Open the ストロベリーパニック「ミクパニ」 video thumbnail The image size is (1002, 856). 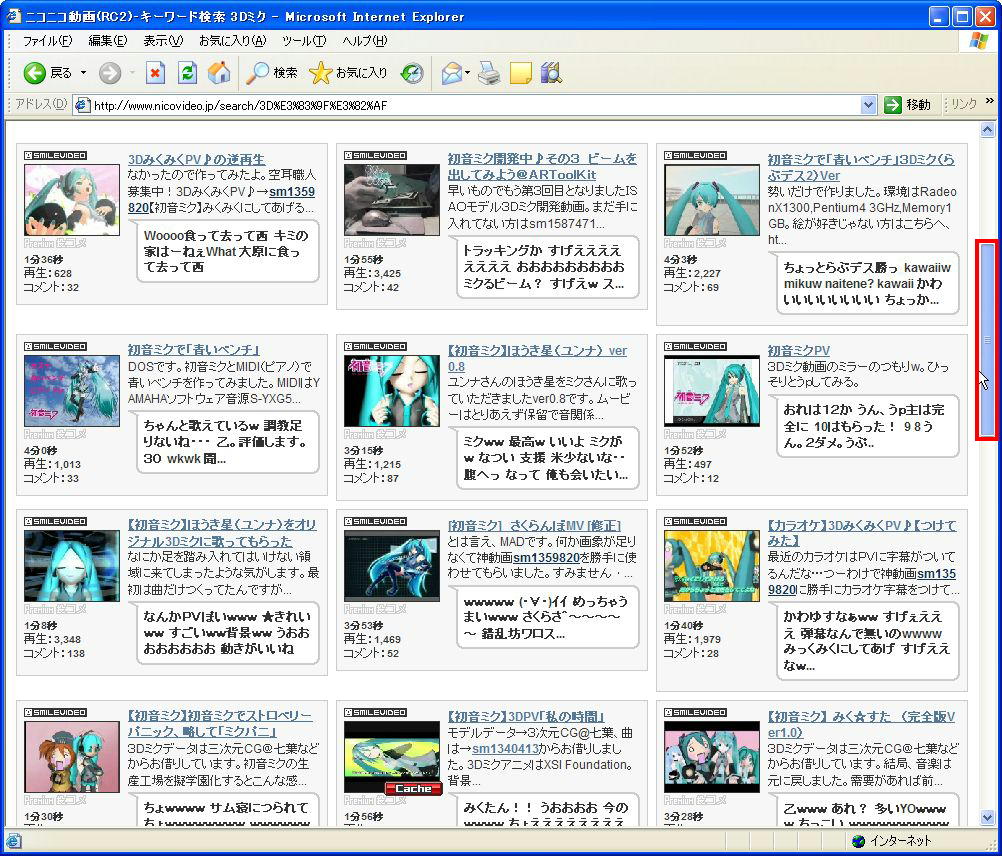pyautogui.click(x=72, y=757)
